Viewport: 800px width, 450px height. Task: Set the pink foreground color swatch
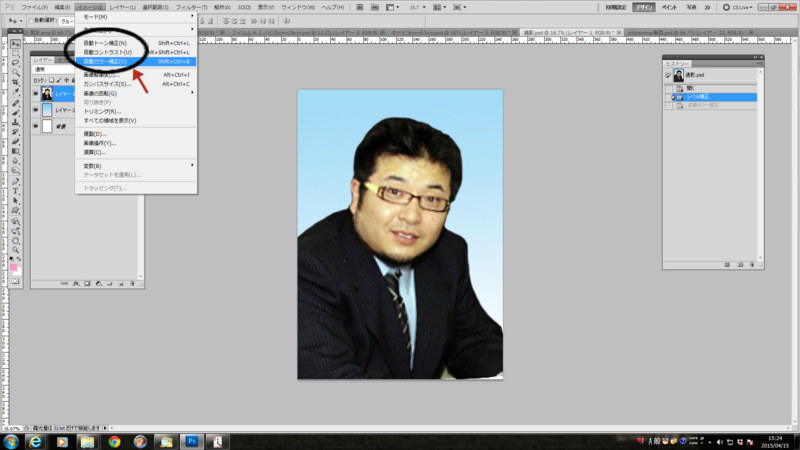[13, 267]
